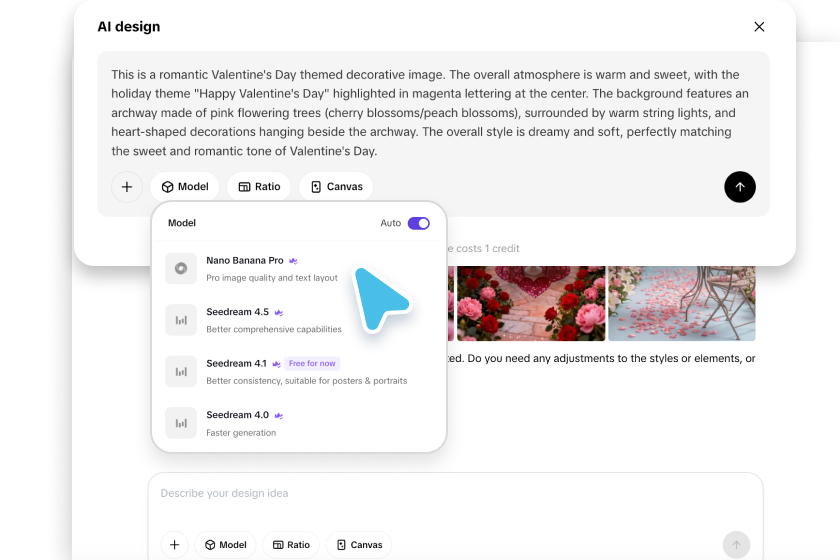Open the pink petals and chair thumbnail
840x560 pixels.
(682, 303)
